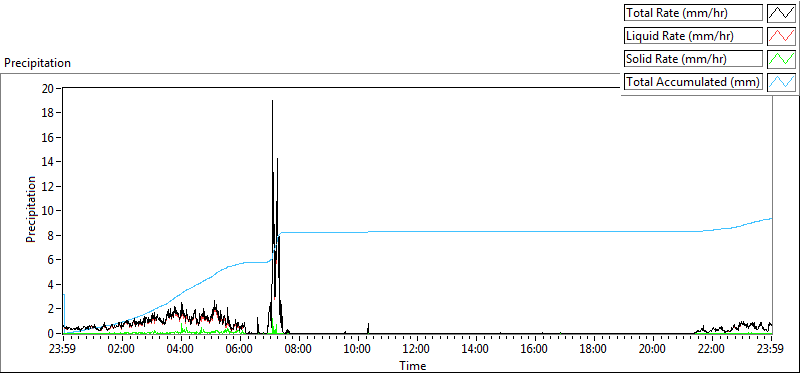Open the blue Total Accumulated plot style icon

click(782, 82)
